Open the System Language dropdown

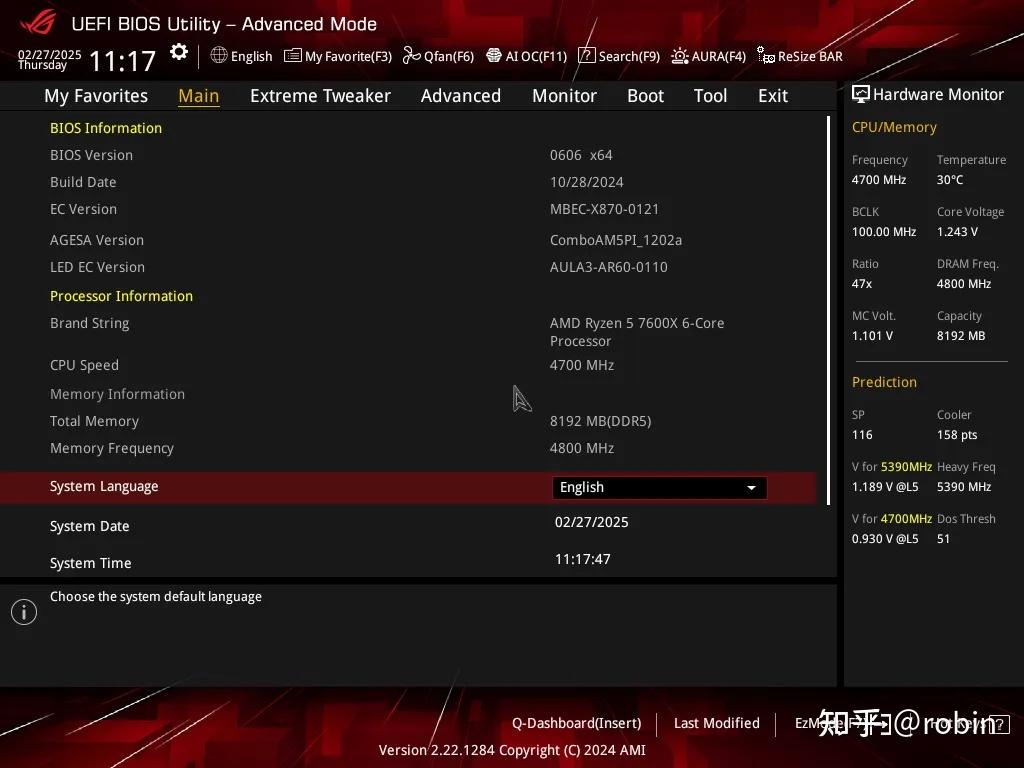pyautogui.click(x=659, y=487)
